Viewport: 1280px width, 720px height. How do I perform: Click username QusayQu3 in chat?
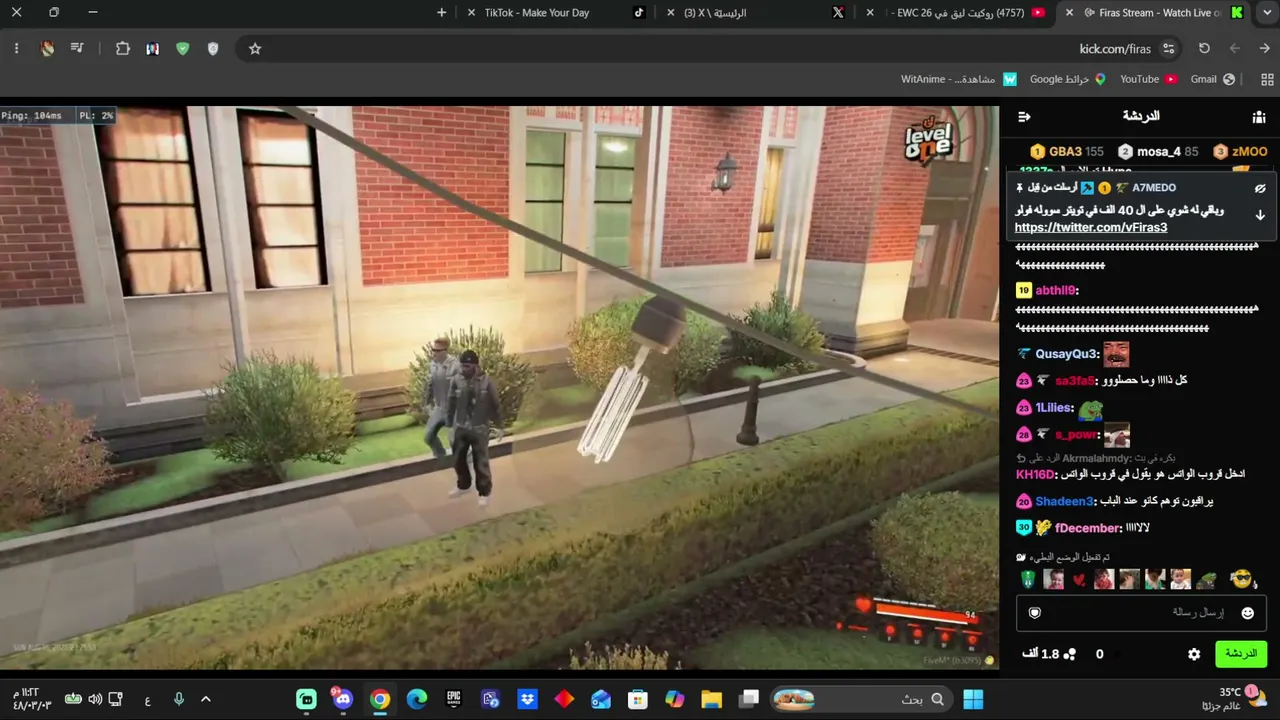[1066, 354]
